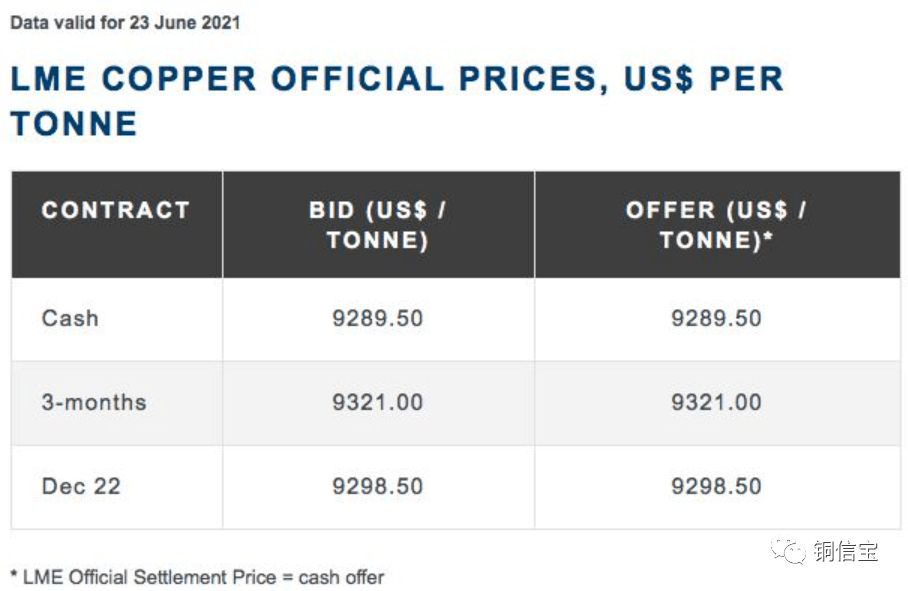Click the Cash bid price 9289.50
This screenshot has width=908, height=591.
point(378,318)
